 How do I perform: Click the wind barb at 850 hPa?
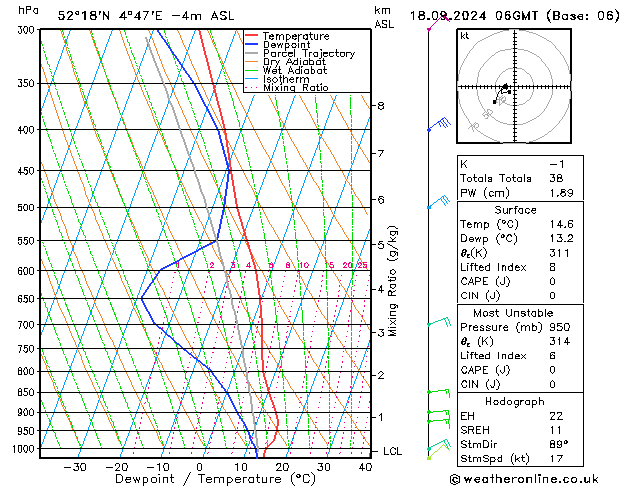[x=438, y=392]
